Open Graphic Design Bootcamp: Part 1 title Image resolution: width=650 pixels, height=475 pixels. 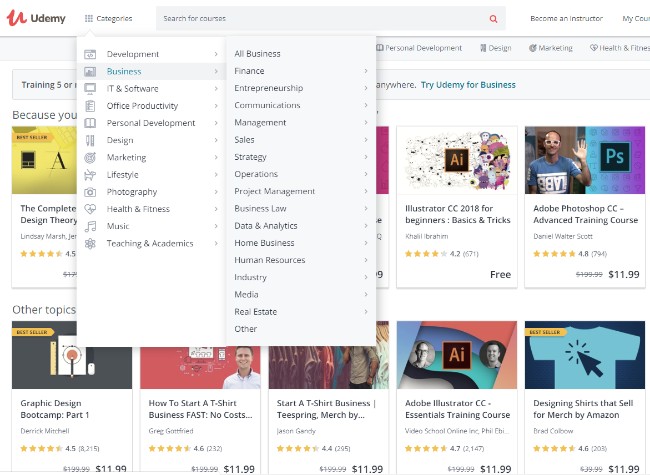tap(55, 409)
